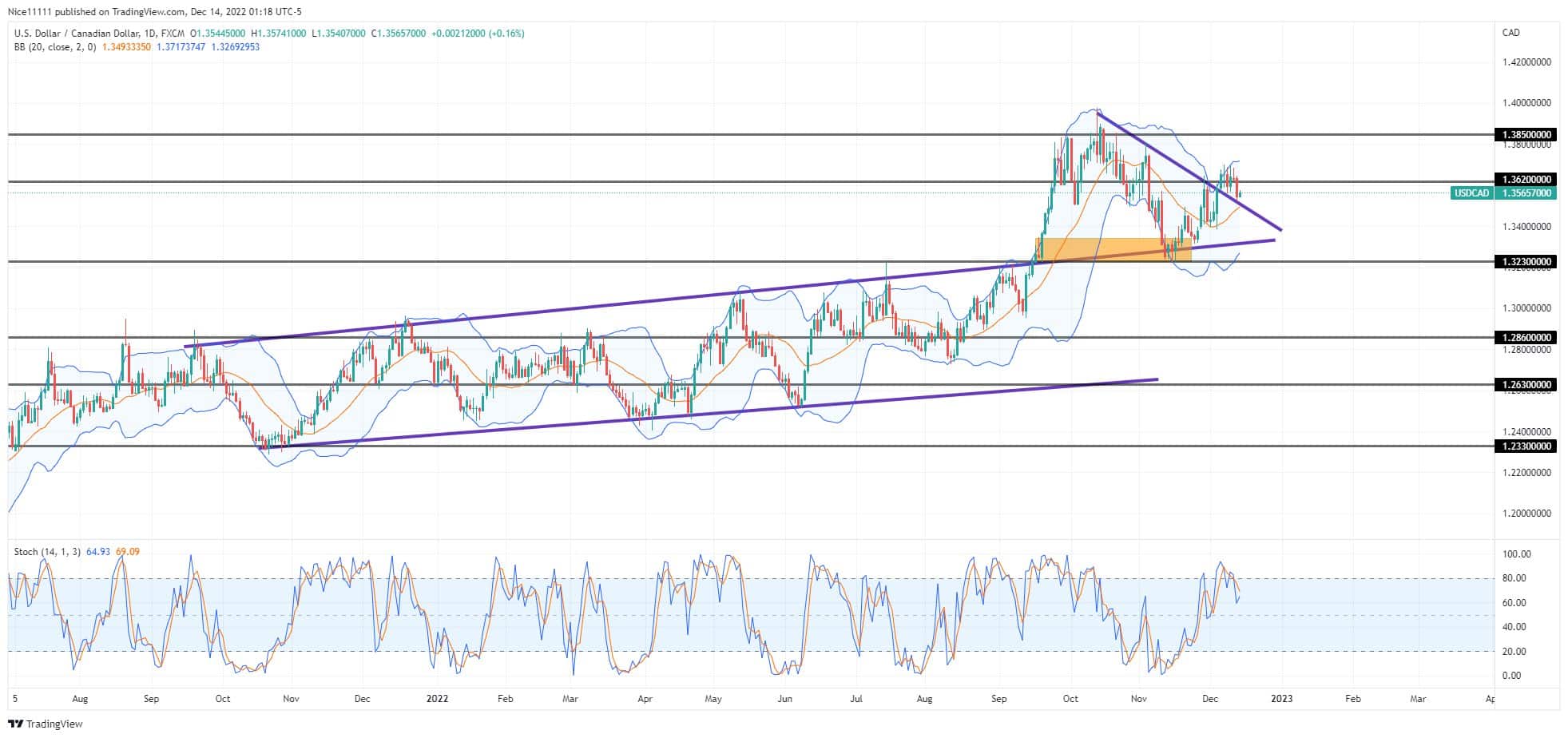Click the 1.32300000 horizontal line price label

(x=1525, y=262)
